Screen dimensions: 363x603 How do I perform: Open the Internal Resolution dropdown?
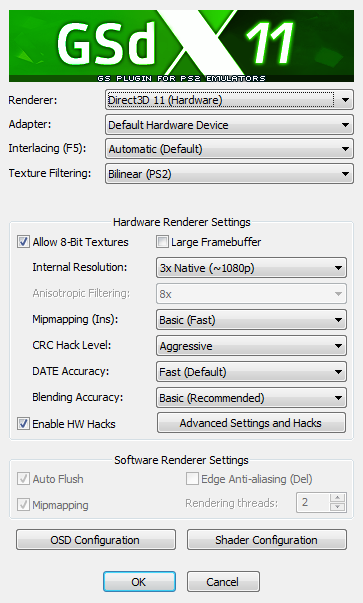[x=251, y=268]
